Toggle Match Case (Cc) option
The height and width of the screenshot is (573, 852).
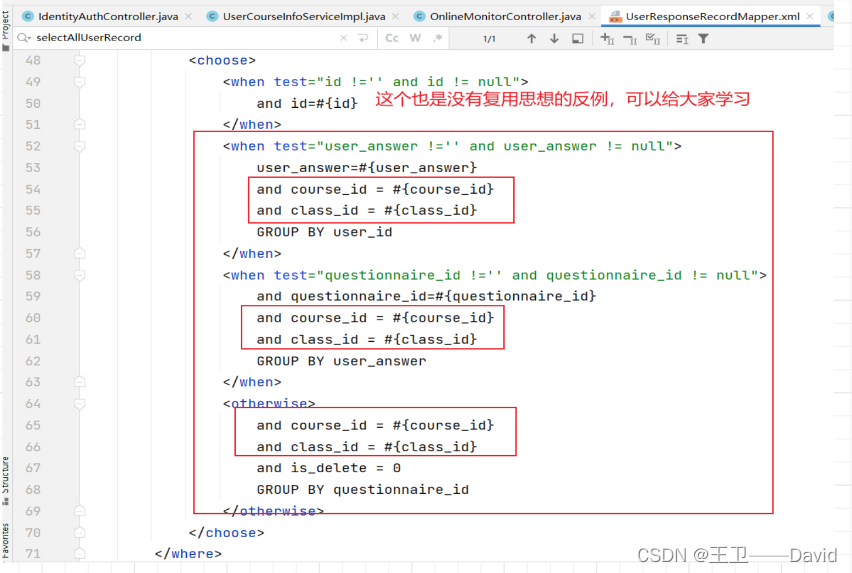tap(392, 38)
